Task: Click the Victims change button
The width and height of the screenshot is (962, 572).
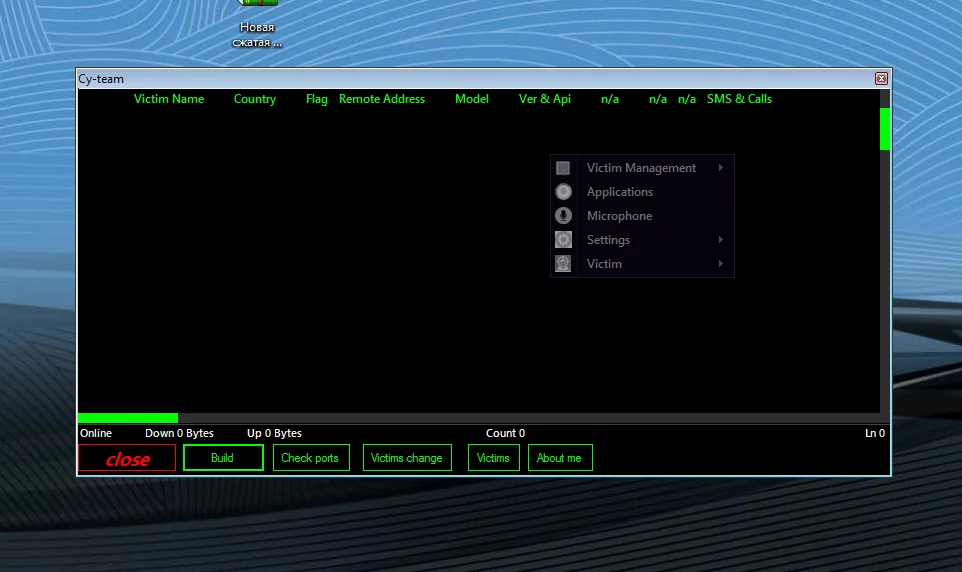Action: tap(406, 458)
